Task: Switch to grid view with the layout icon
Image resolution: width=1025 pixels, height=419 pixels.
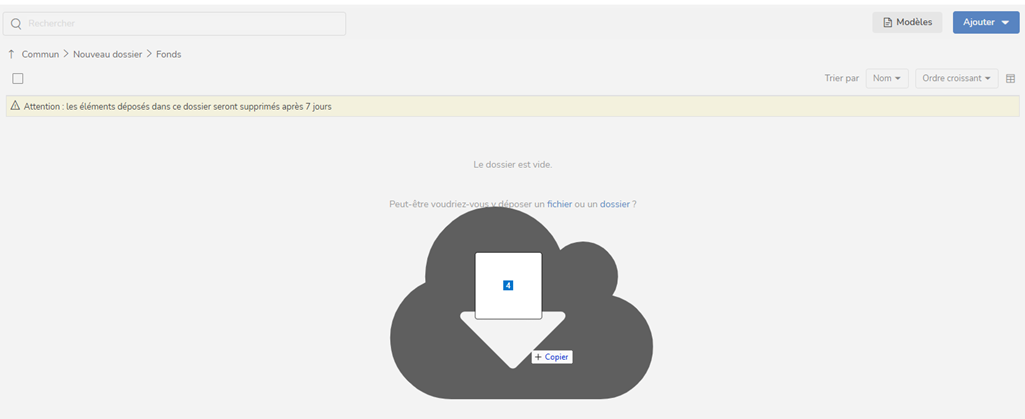Action: tap(1010, 78)
